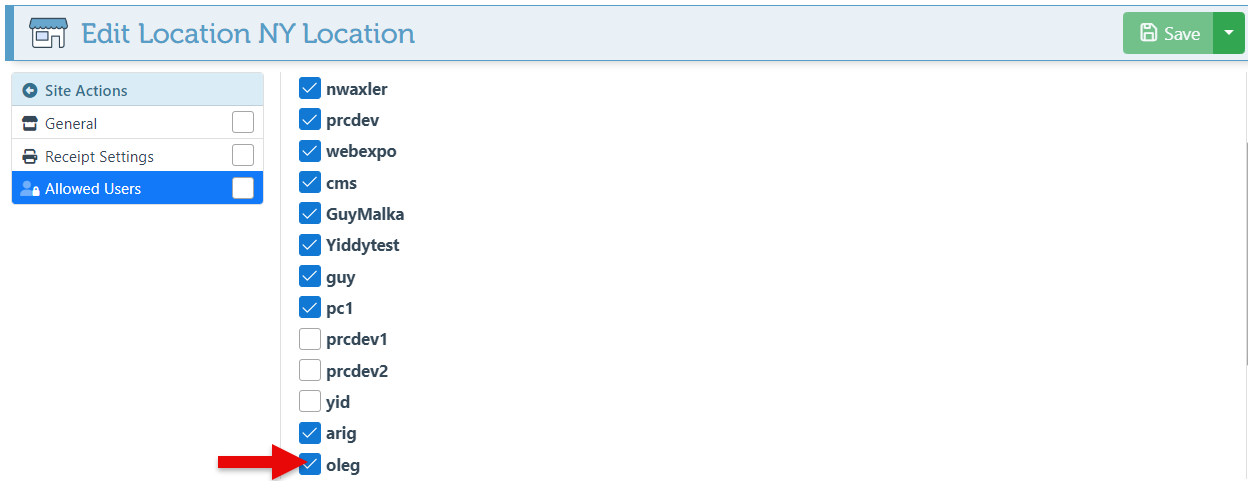Tick the box next to General
This screenshot has width=1248, height=481.
tap(243, 123)
